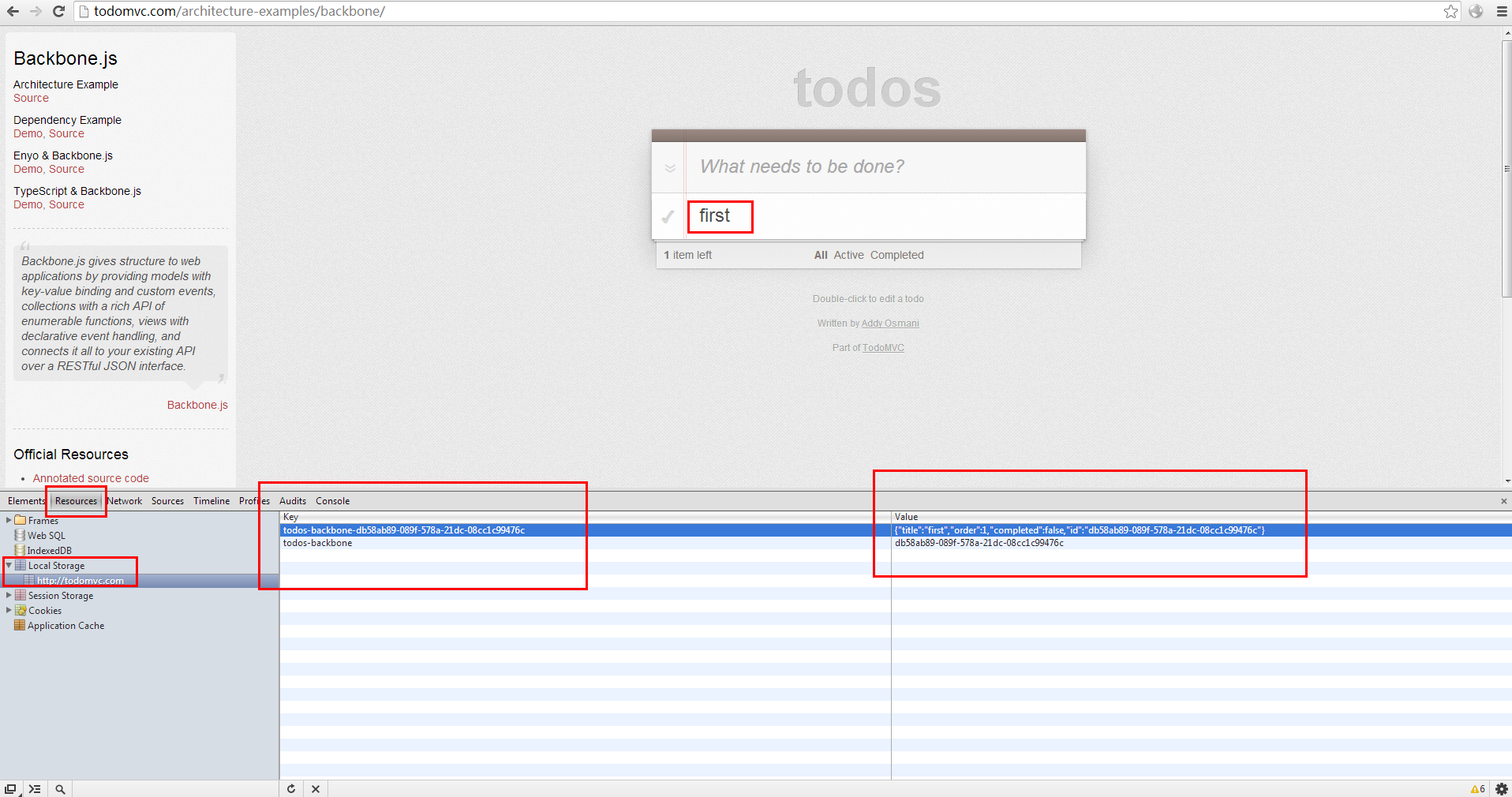Open devtools settings gear
The height and width of the screenshot is (797, 1512).
[x=1502, y=788]
